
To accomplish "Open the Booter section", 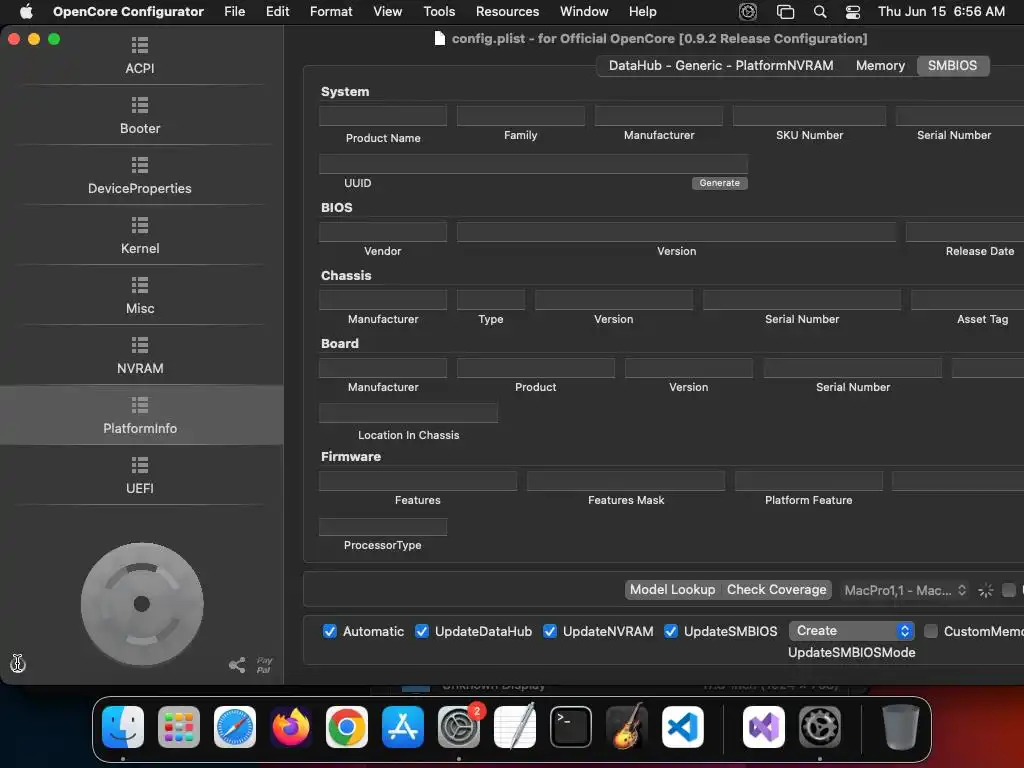I will point(140,116).
